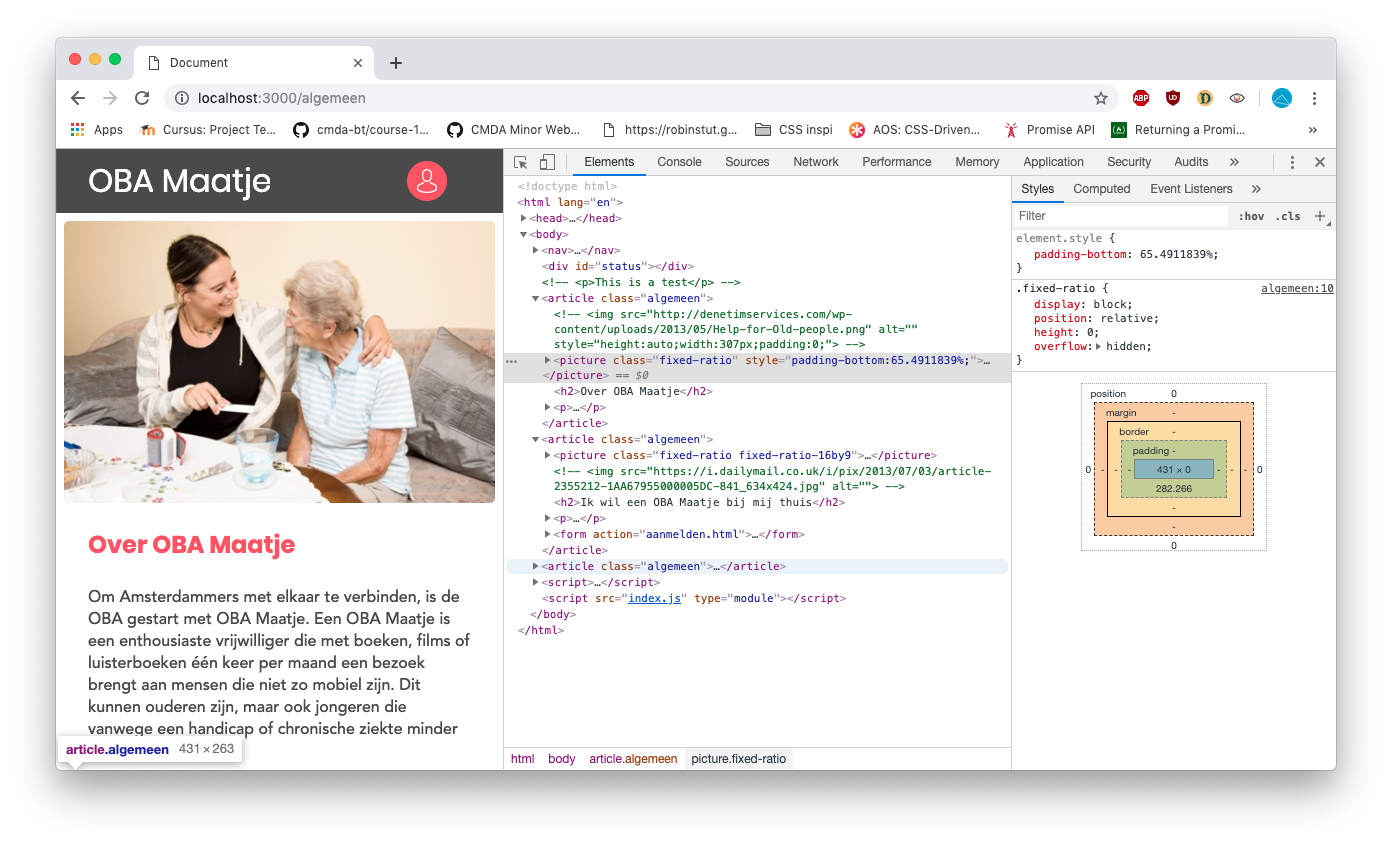The image size is (1392, 844).
Task: Click the uBlock Origin extension icon
Action: pos(1173,98)
